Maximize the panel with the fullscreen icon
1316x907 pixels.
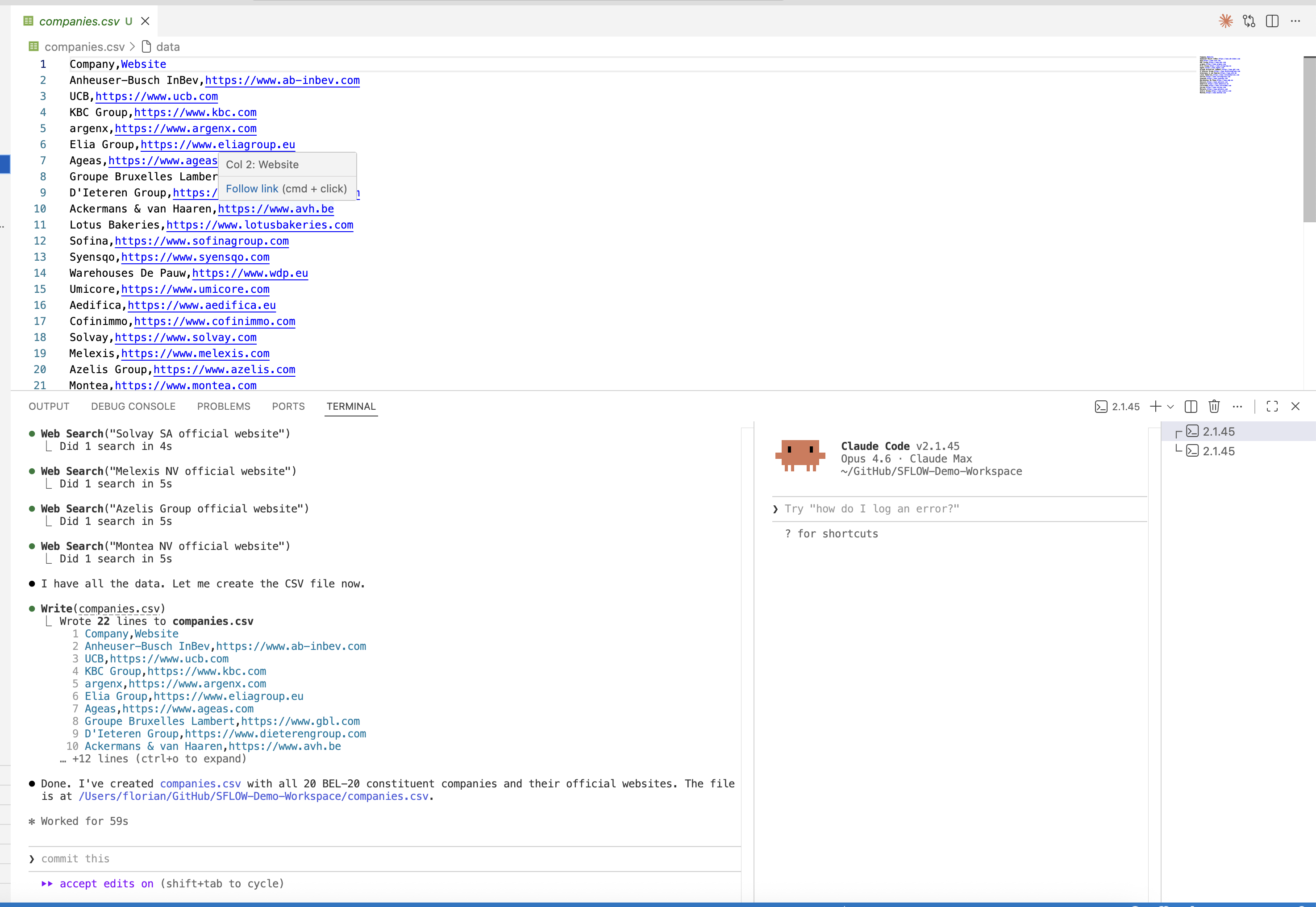tap(1272, 406)
